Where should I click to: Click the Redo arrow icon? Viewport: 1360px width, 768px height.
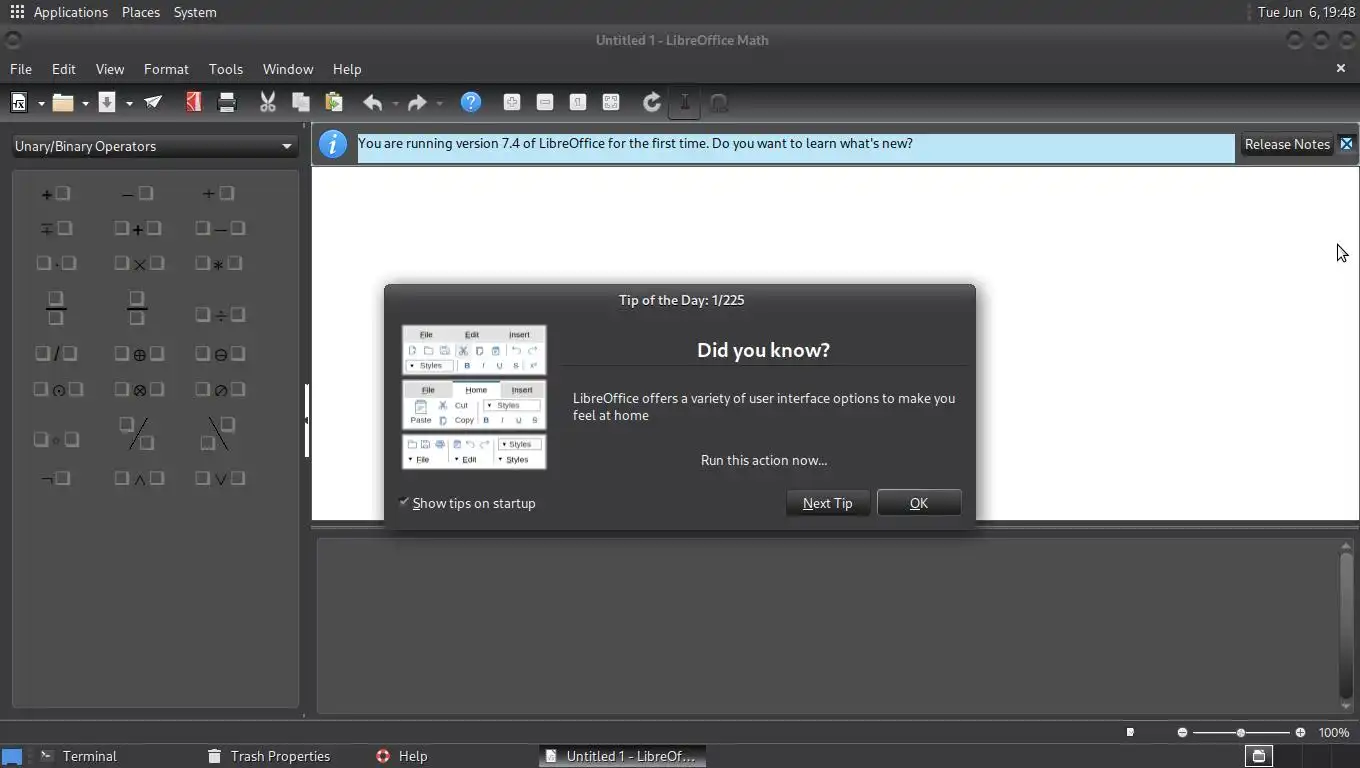tap(417, 102)
